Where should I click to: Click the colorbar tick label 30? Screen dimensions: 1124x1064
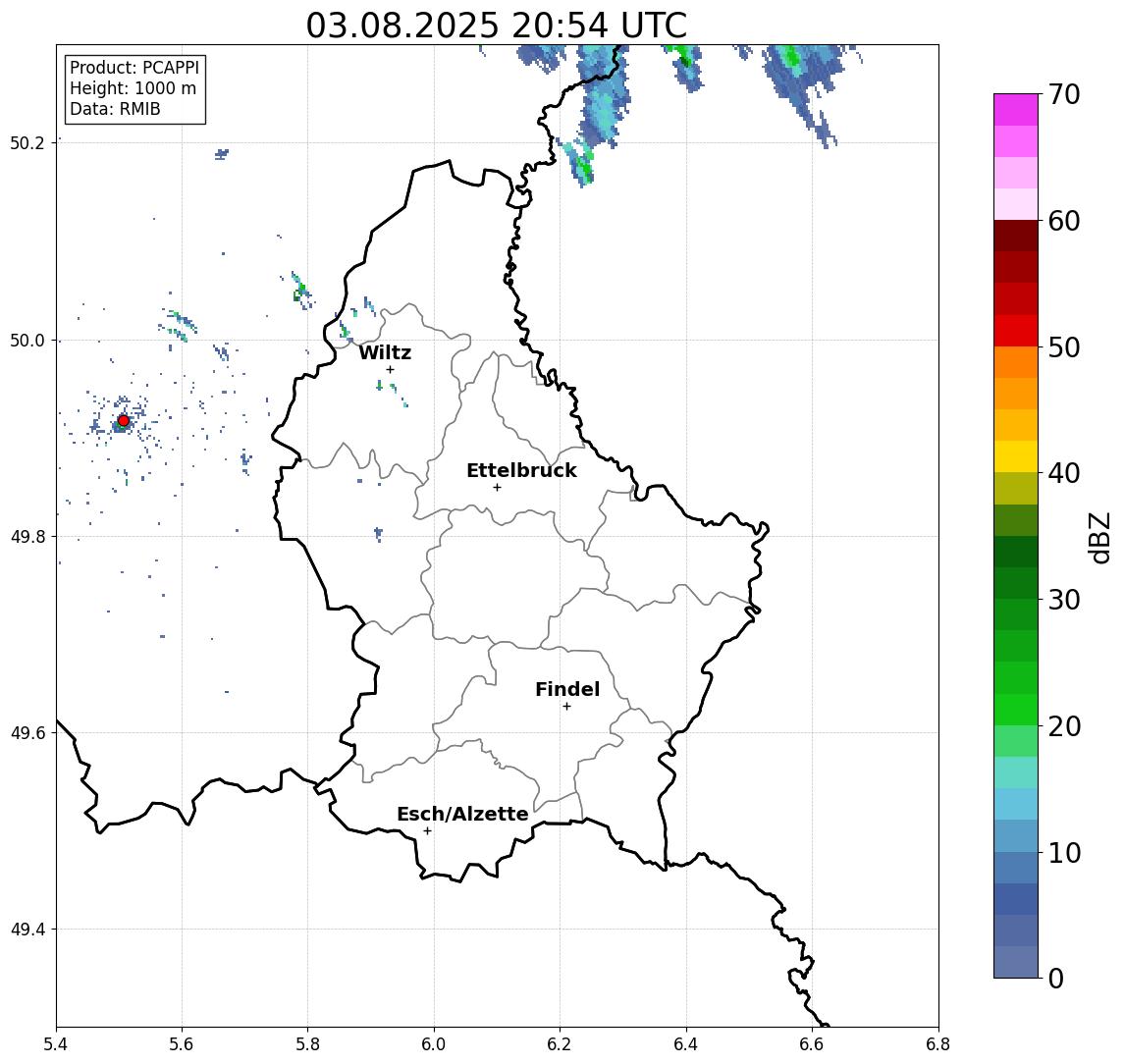1063,600
